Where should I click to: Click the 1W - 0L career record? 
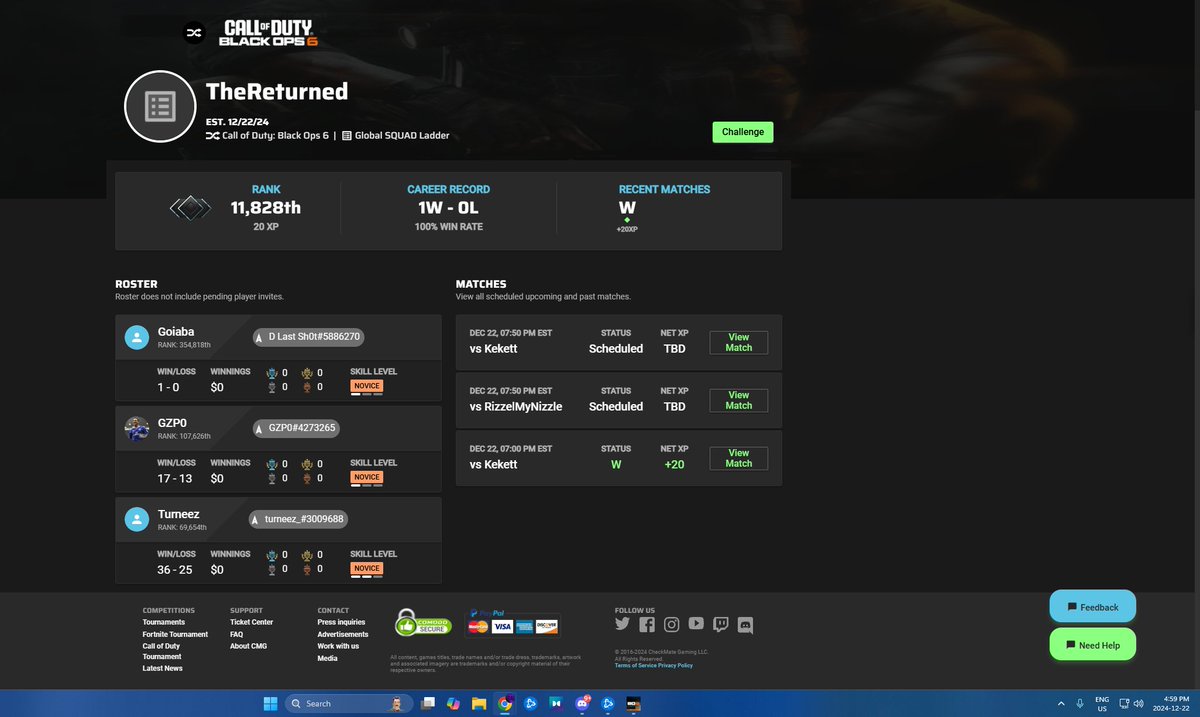tap(449, 208)
